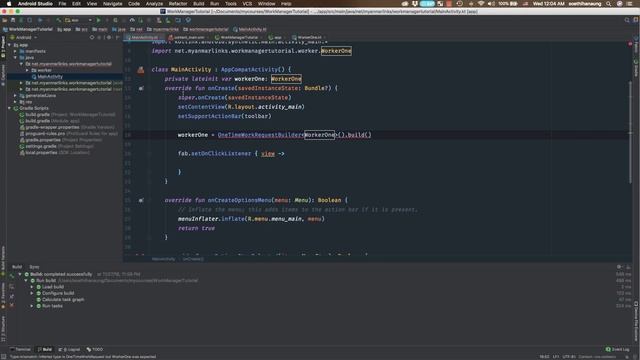Open the macOS Notification Center icon

coord(629,4)
